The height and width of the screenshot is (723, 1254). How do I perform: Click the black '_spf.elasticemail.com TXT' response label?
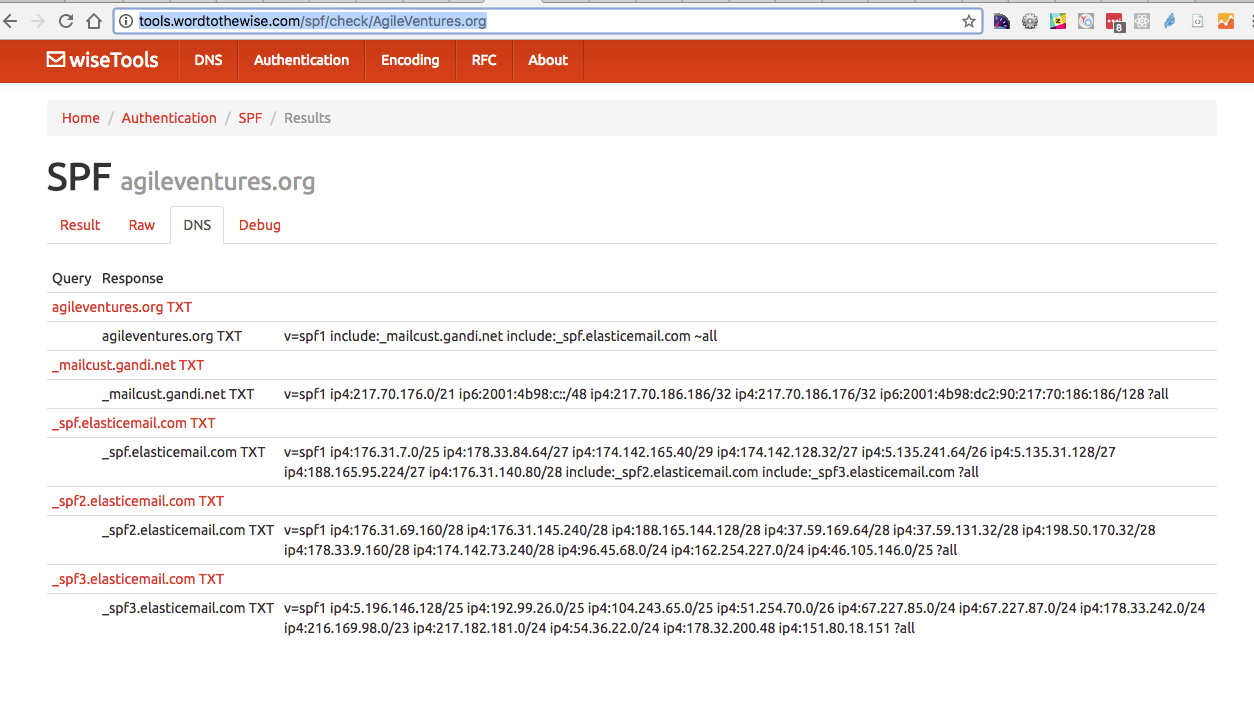point(184,452)
